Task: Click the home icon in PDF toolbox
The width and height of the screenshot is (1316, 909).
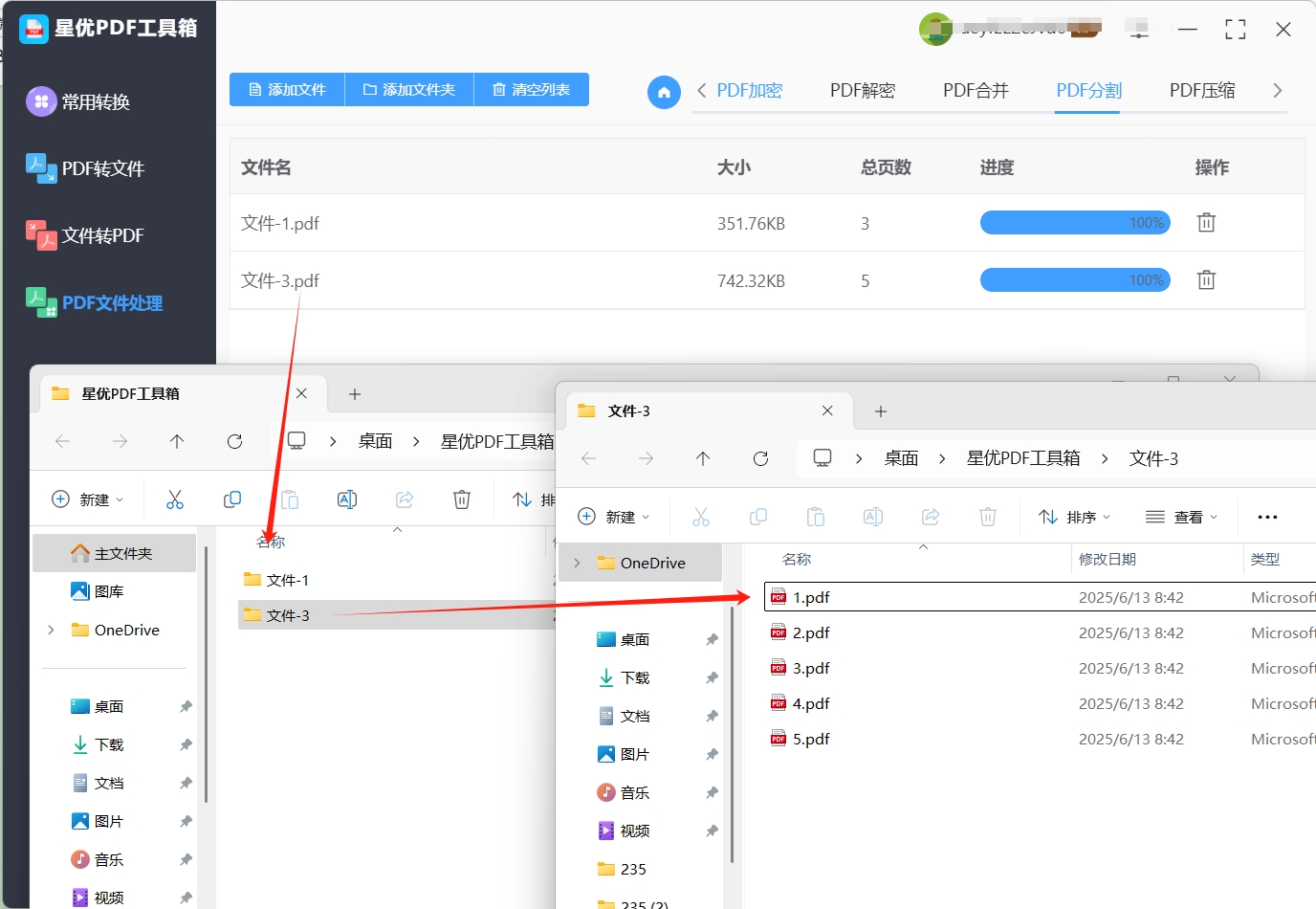Action: pyautogui.click(x=664, y=92)
